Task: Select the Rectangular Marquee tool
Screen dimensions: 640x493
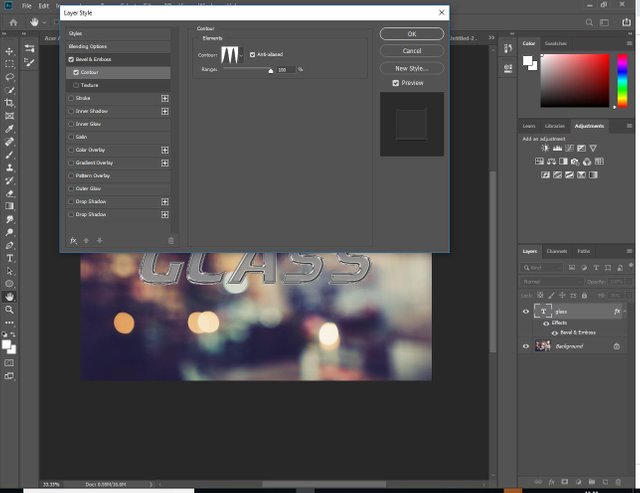Action: [x=9, y=64]
